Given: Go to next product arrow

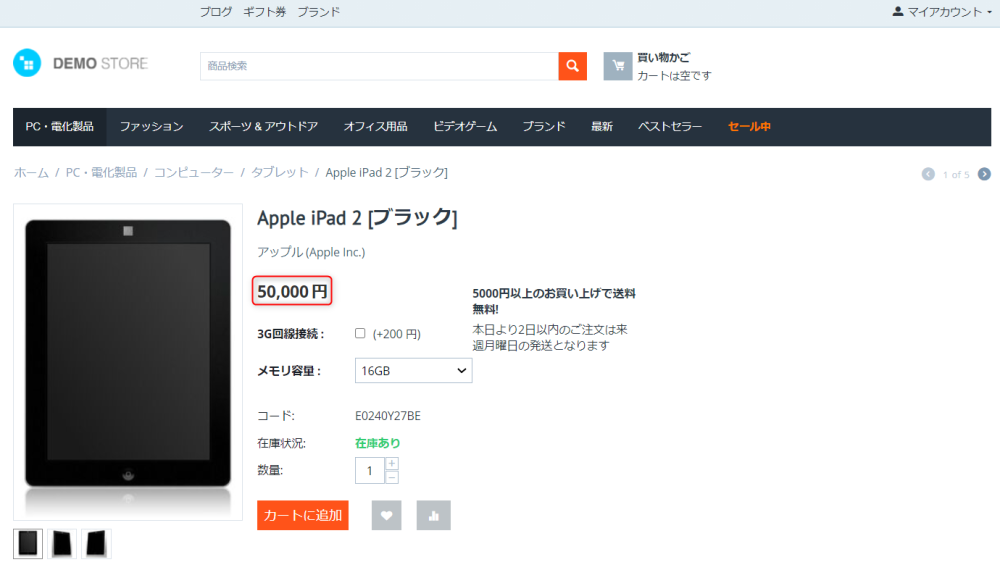Looking at the screenshot, I should coord(984,174).
